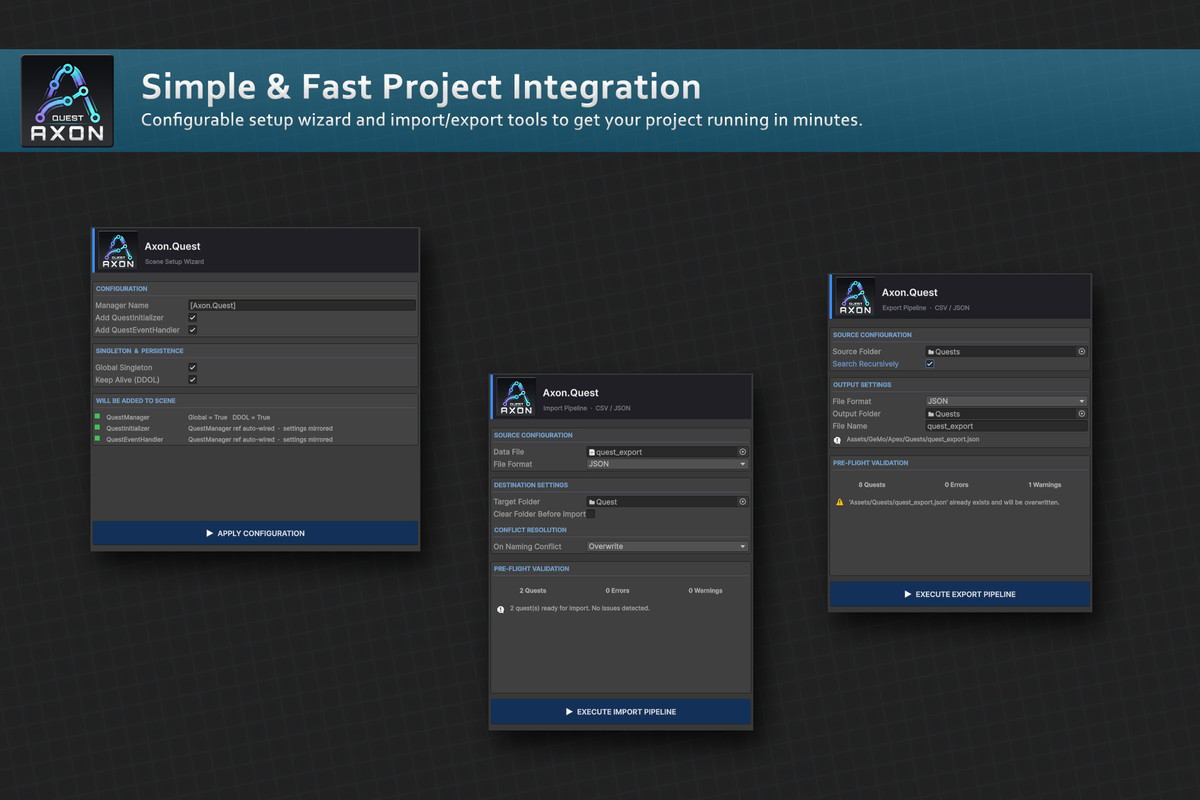This screenshot has width=1200, height=800.
Task: Click the green status square beside QuestManager
Action: [x=98, y=416]
